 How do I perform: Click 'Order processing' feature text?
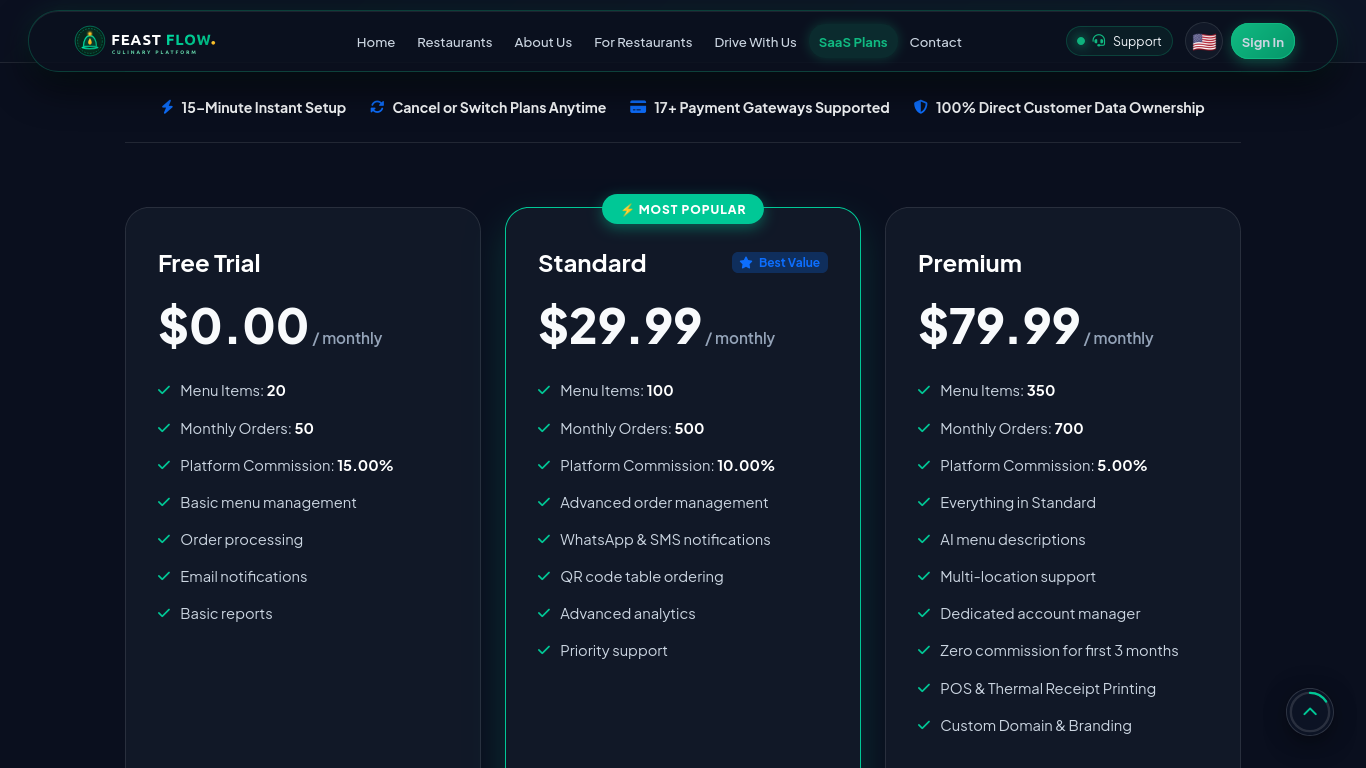click(241, 539)
